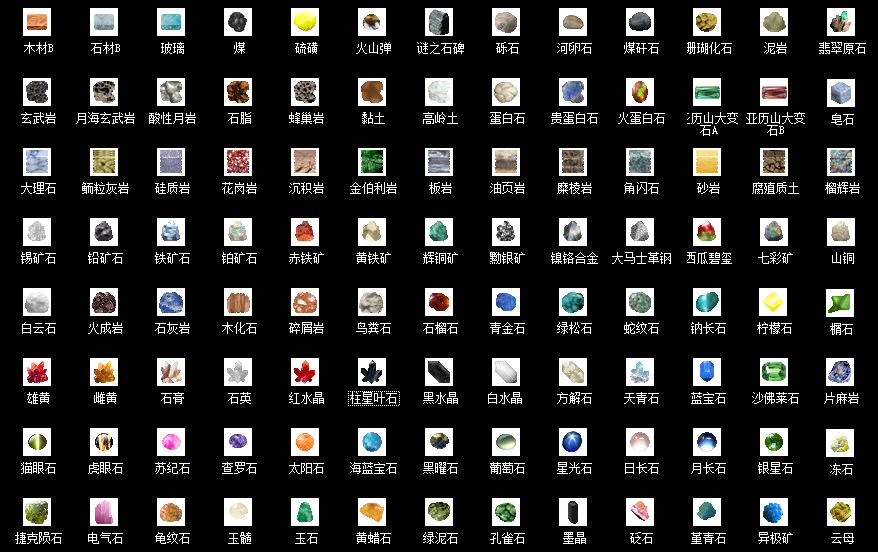878x552 pixels.
Task: Select the 砂岩 sandstone icon
Action: pos(707,162)
